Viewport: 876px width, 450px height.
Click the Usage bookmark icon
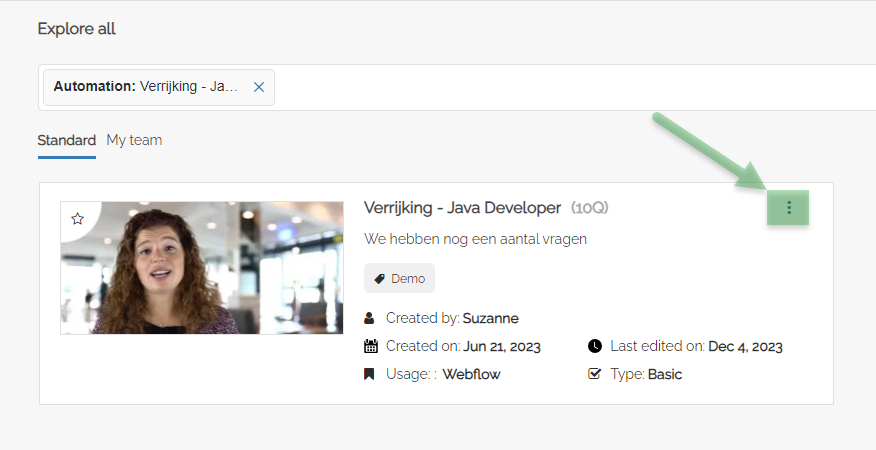(x=369, y=374)
